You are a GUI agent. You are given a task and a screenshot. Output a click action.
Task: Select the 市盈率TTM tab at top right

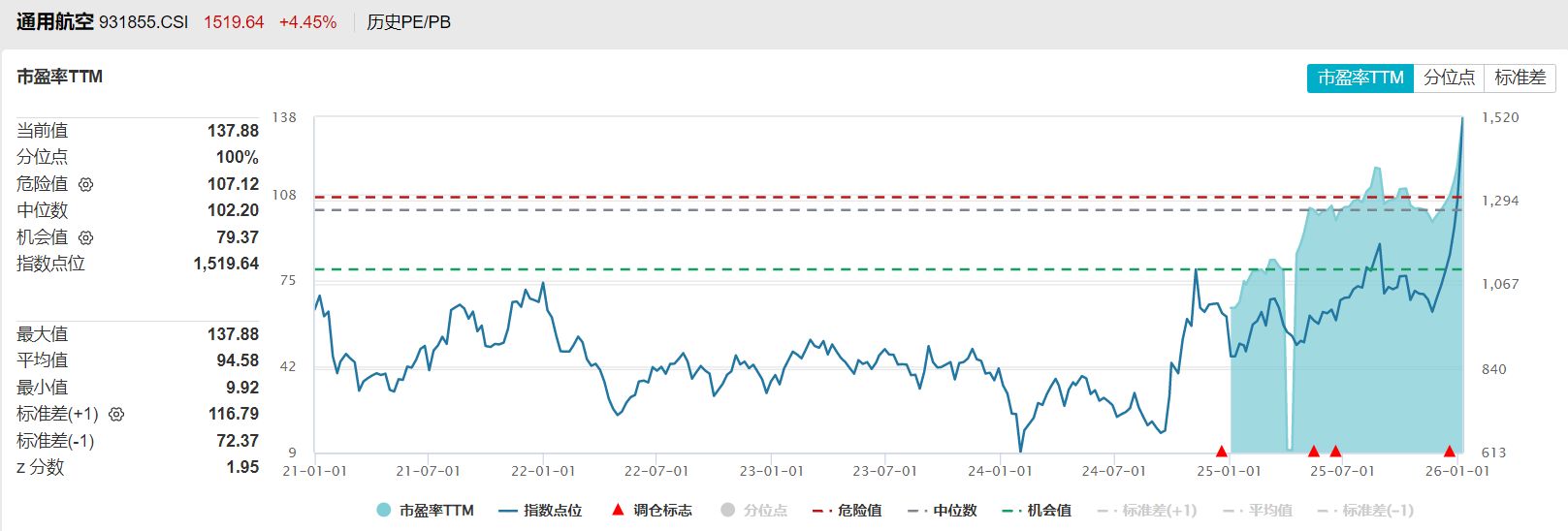[x=1360, y=78]
